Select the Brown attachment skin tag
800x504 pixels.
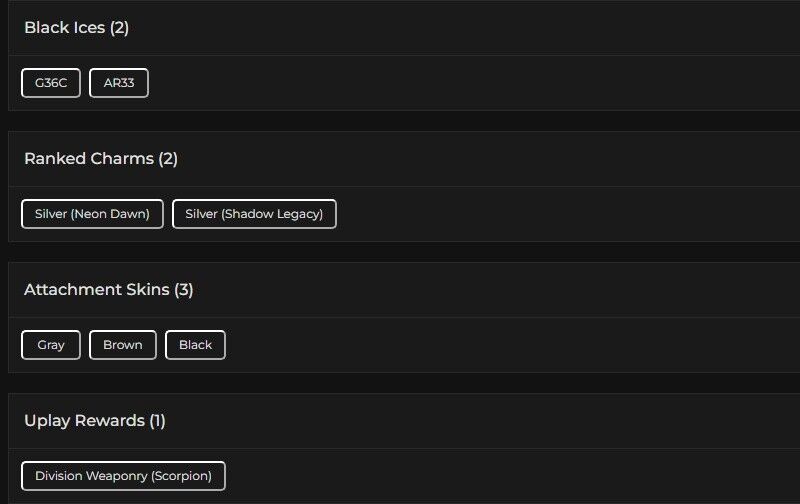tap(123, 345)
